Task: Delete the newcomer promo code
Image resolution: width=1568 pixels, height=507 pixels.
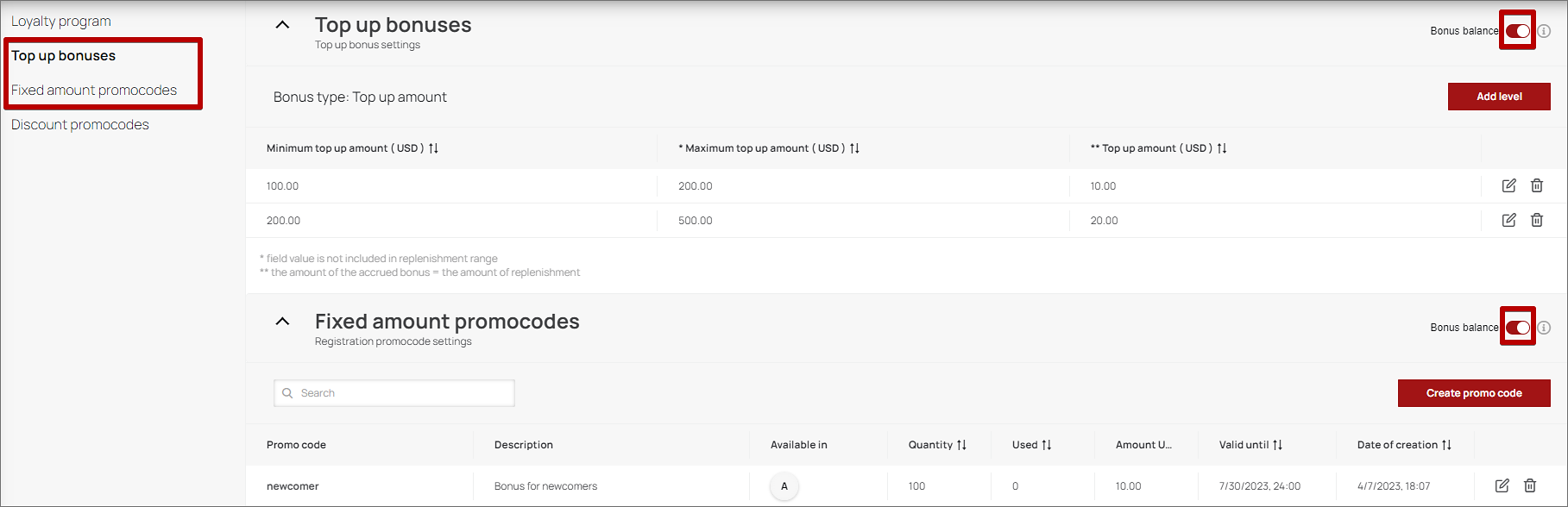Action: coord(1532,485)
